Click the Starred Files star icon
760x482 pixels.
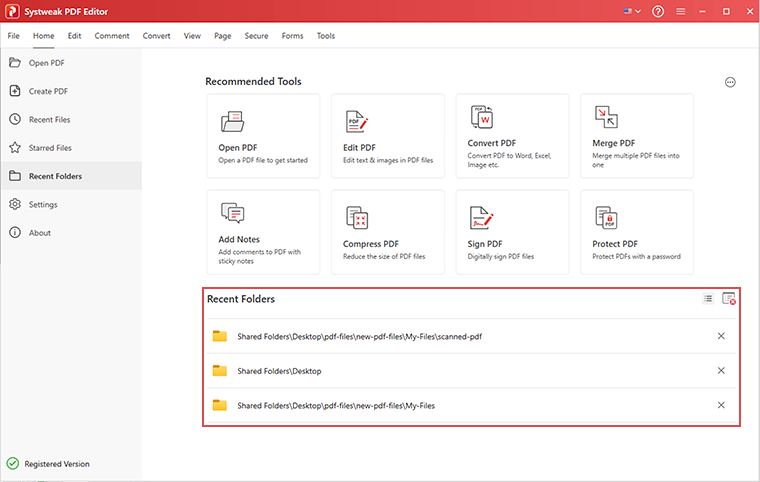[x=15, y=147]
